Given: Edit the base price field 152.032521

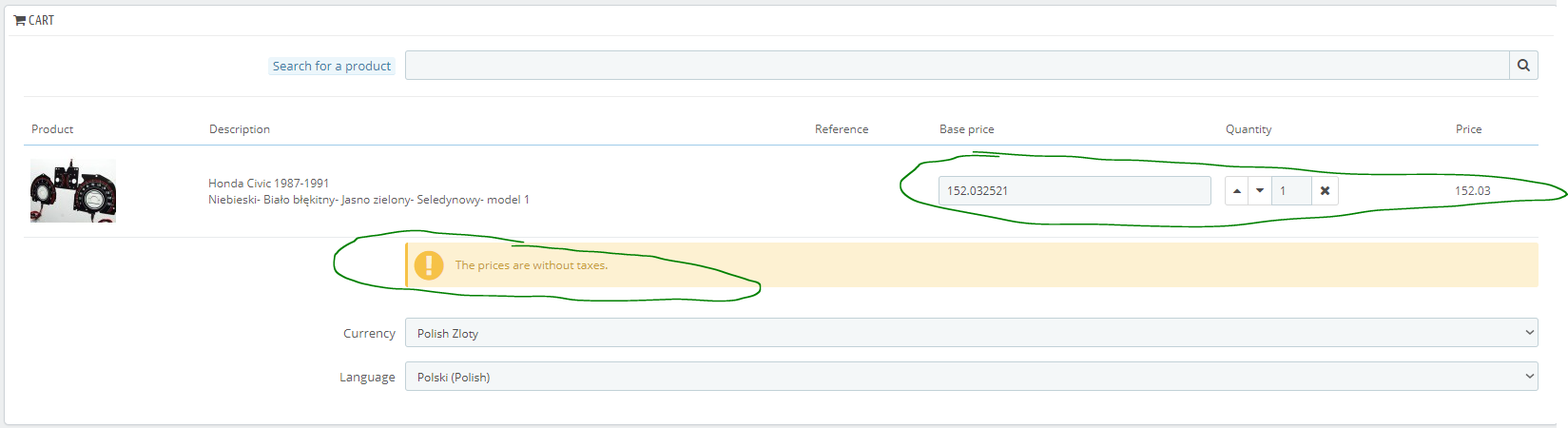Looking at the screenshot, I should click(1074, 191).
